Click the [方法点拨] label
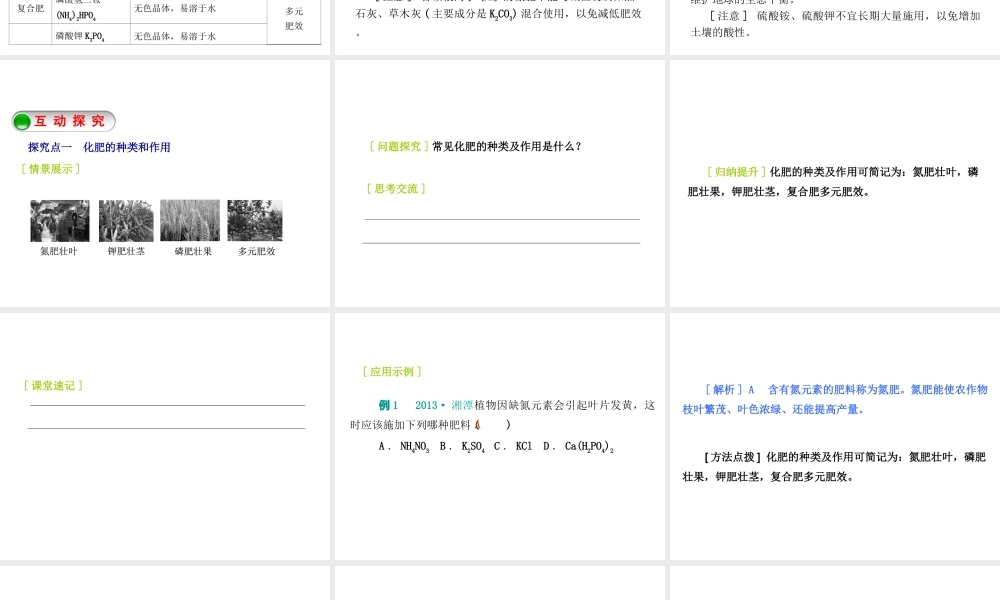Viewport: 1000px width, 600px height. [x=733, y=457]
